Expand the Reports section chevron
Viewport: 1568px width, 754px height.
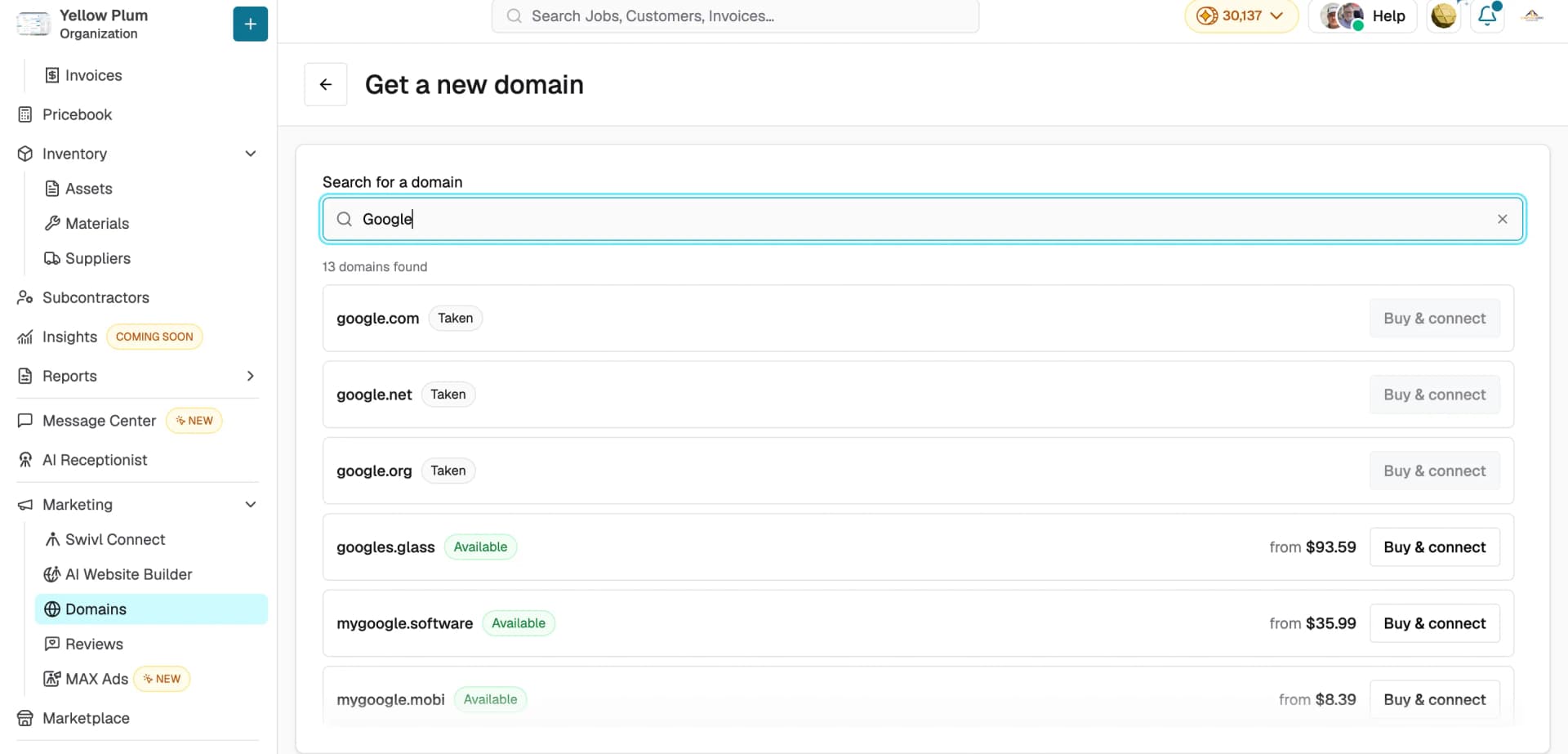click(251, 376)
